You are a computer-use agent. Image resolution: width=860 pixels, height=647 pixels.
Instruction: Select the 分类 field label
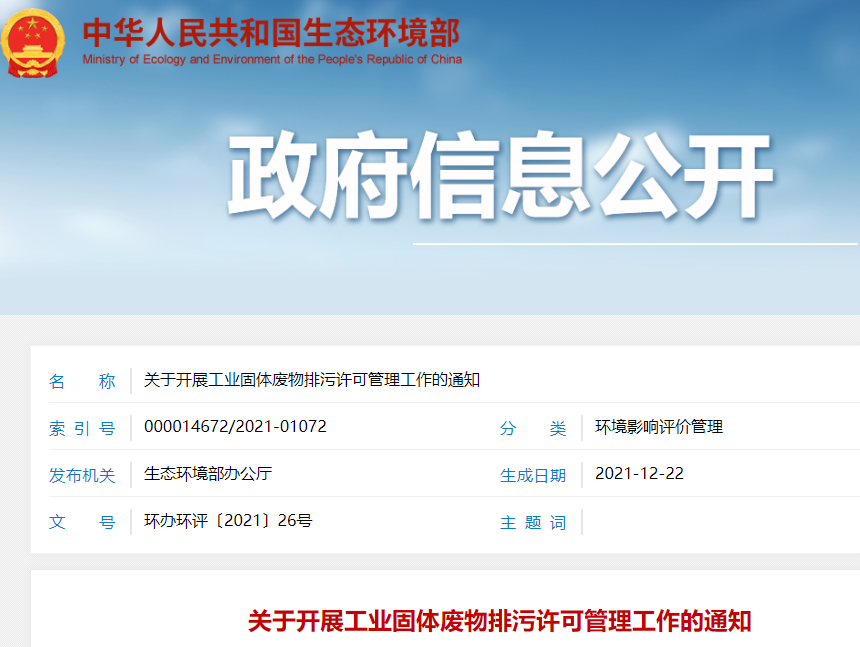[533, 428]
